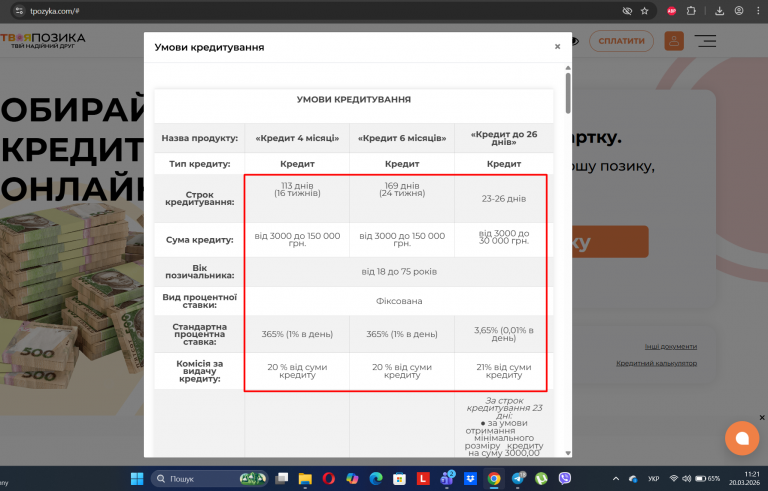This screenshot has height=491, width=768.
Task: Click the dialog scrollbar thumb
Action: (568, 93)
